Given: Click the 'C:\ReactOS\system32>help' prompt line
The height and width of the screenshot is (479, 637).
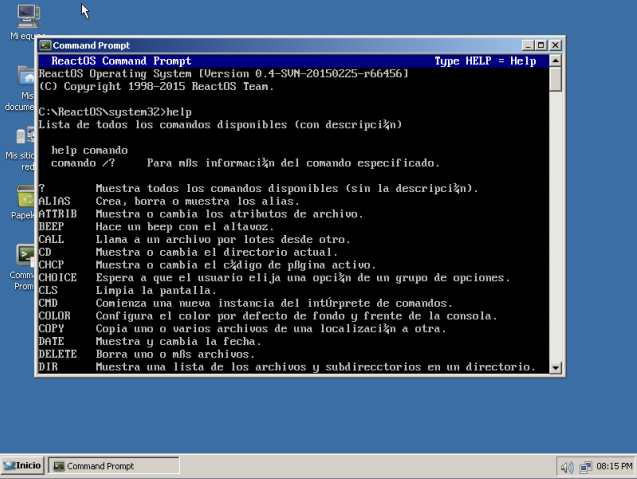Looking at the screenshot, I should pyautogui.click(x=115, y=112).
